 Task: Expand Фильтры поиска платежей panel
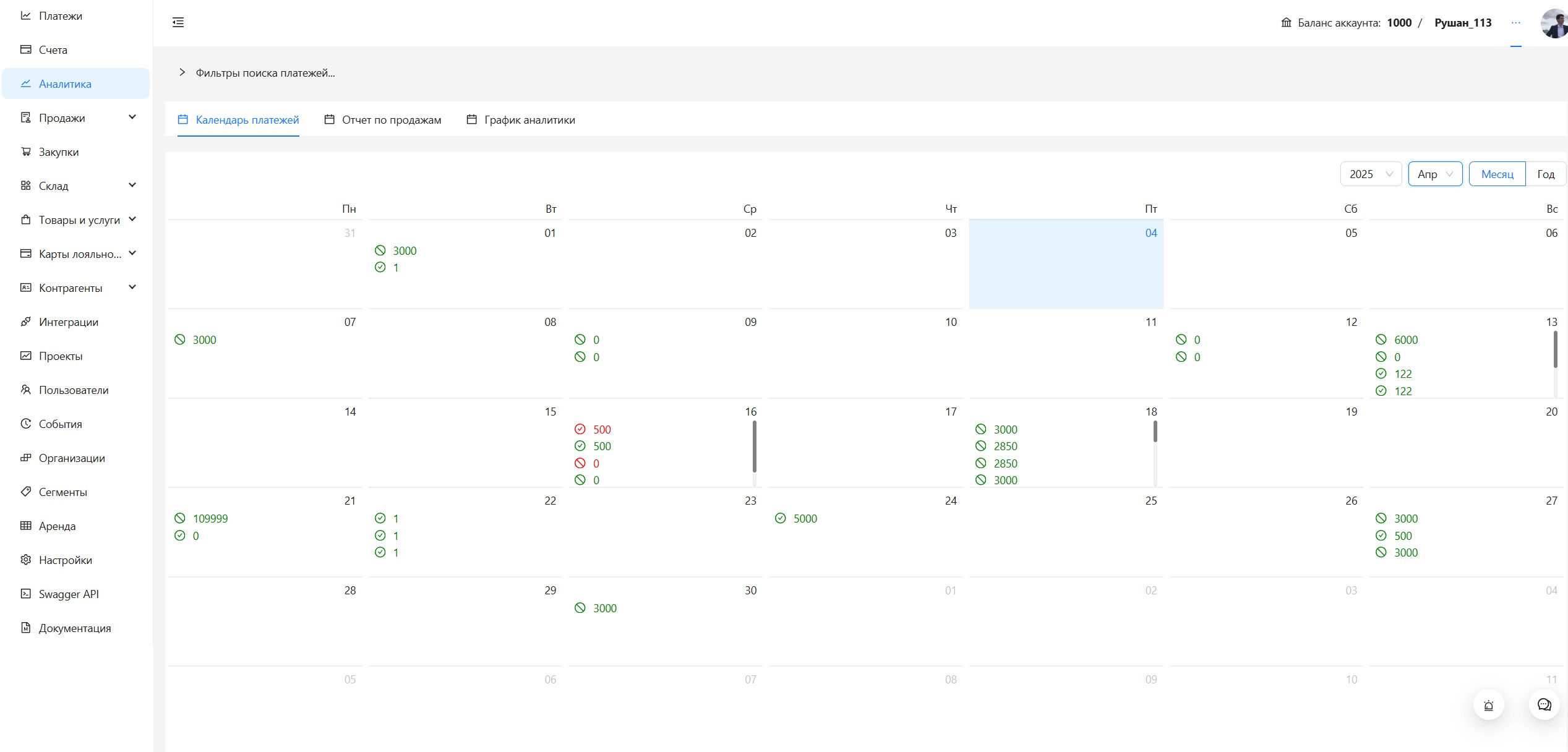point(265,73)
